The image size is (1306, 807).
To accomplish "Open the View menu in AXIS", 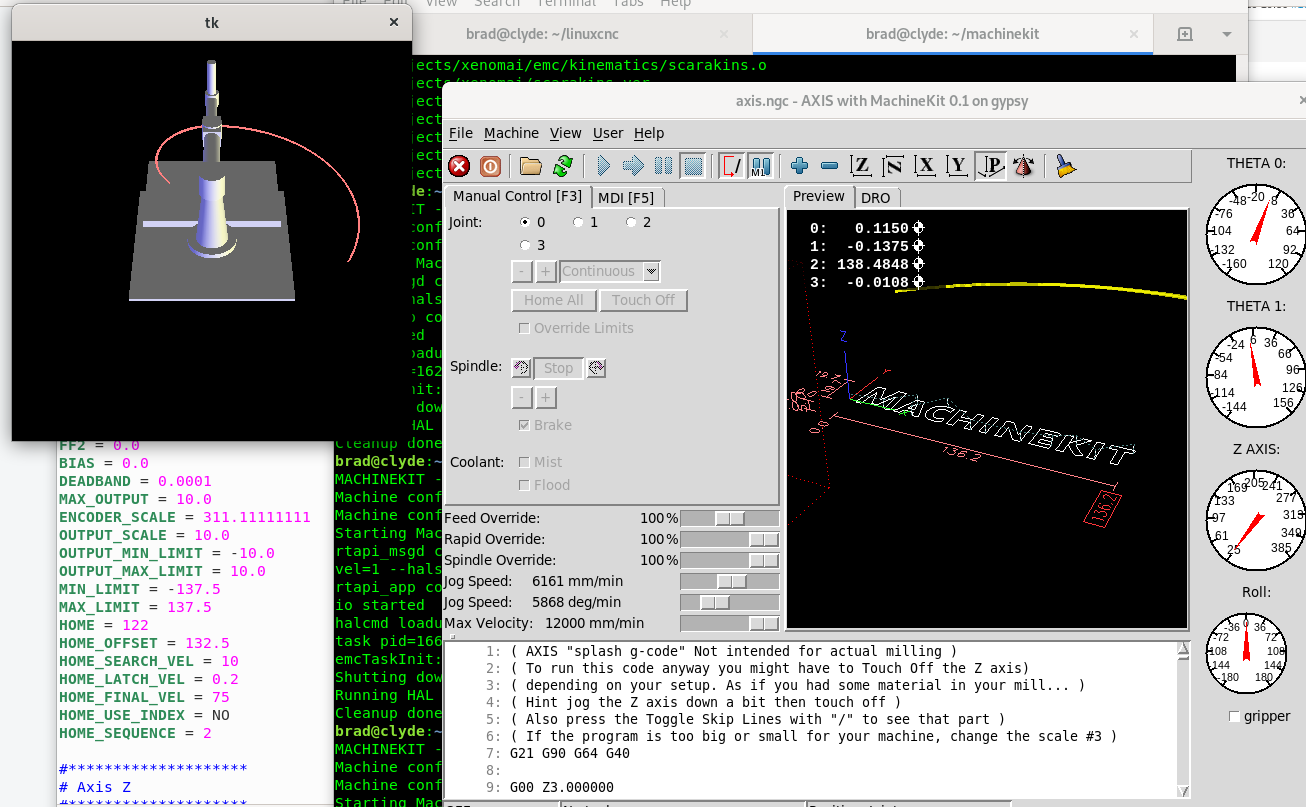I will pyautogui.click(x=565, y=133).
